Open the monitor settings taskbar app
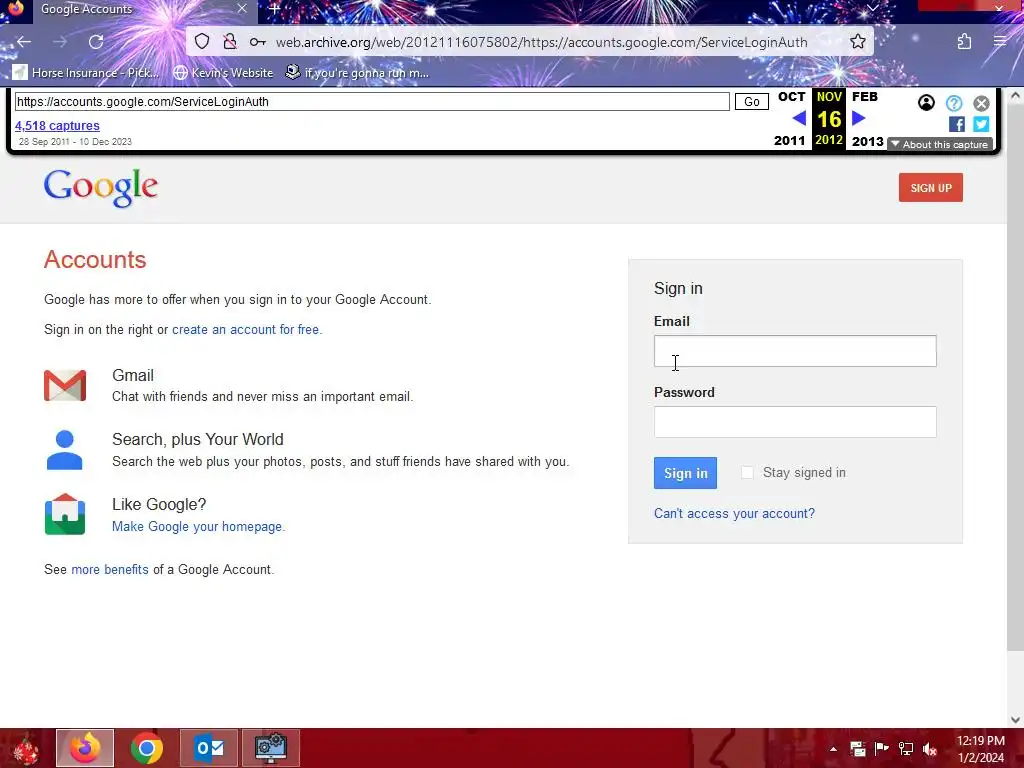Screen dimensions: 1024x768 [x=270, y=748]
